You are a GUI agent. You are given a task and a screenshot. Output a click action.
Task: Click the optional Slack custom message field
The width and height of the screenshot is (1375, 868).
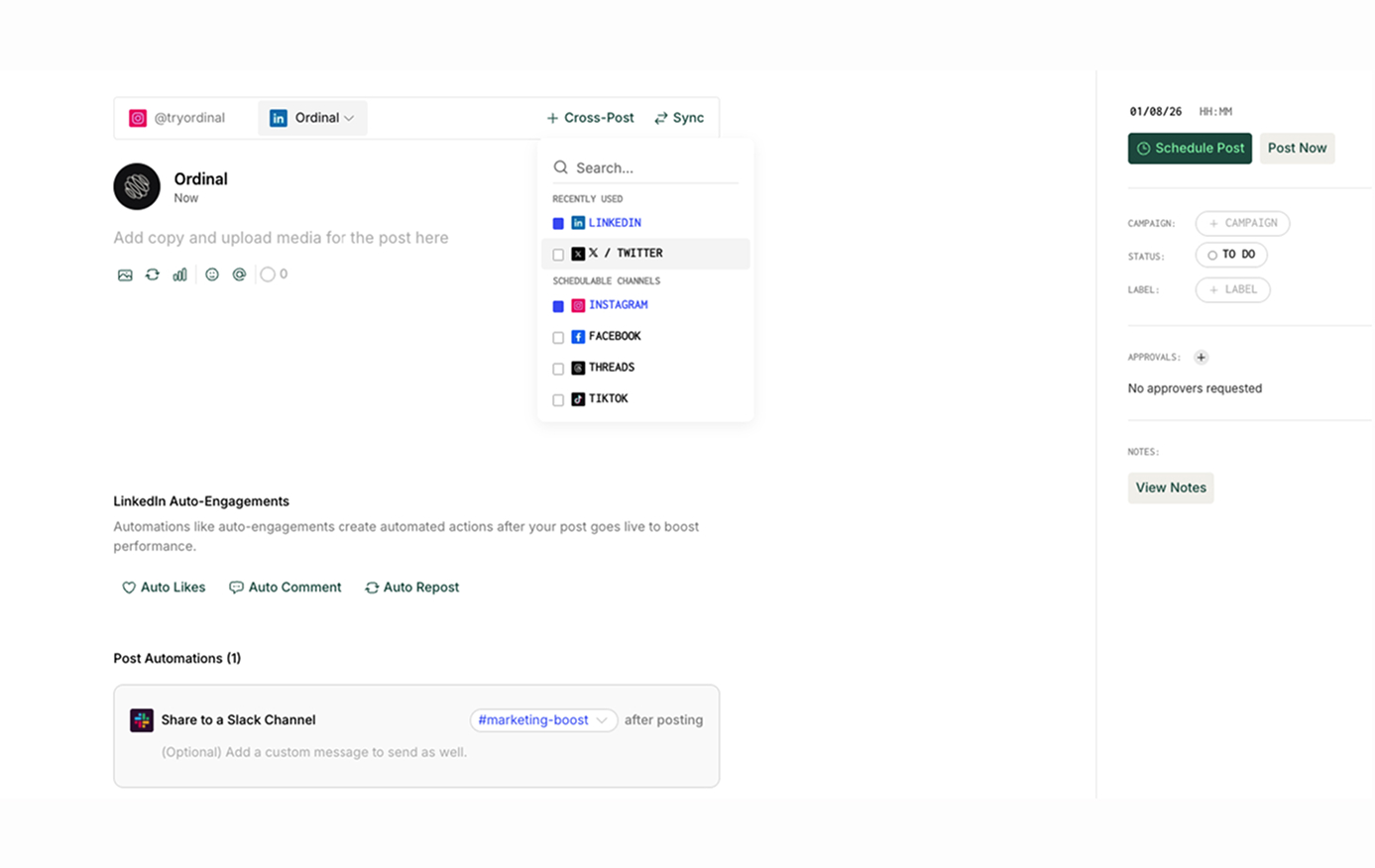[x=314, y=752]
